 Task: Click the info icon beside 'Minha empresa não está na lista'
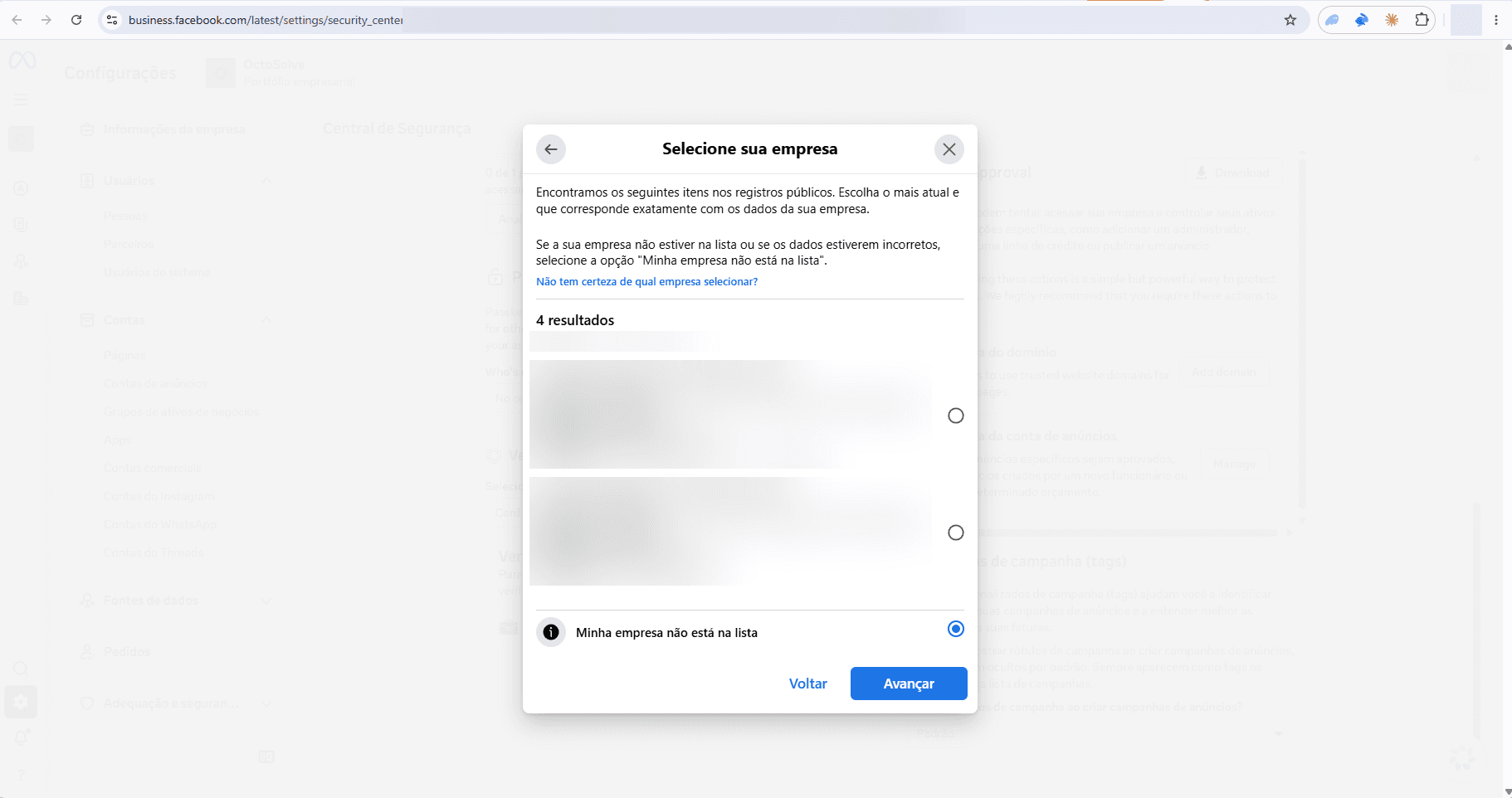tap(551, 632)
